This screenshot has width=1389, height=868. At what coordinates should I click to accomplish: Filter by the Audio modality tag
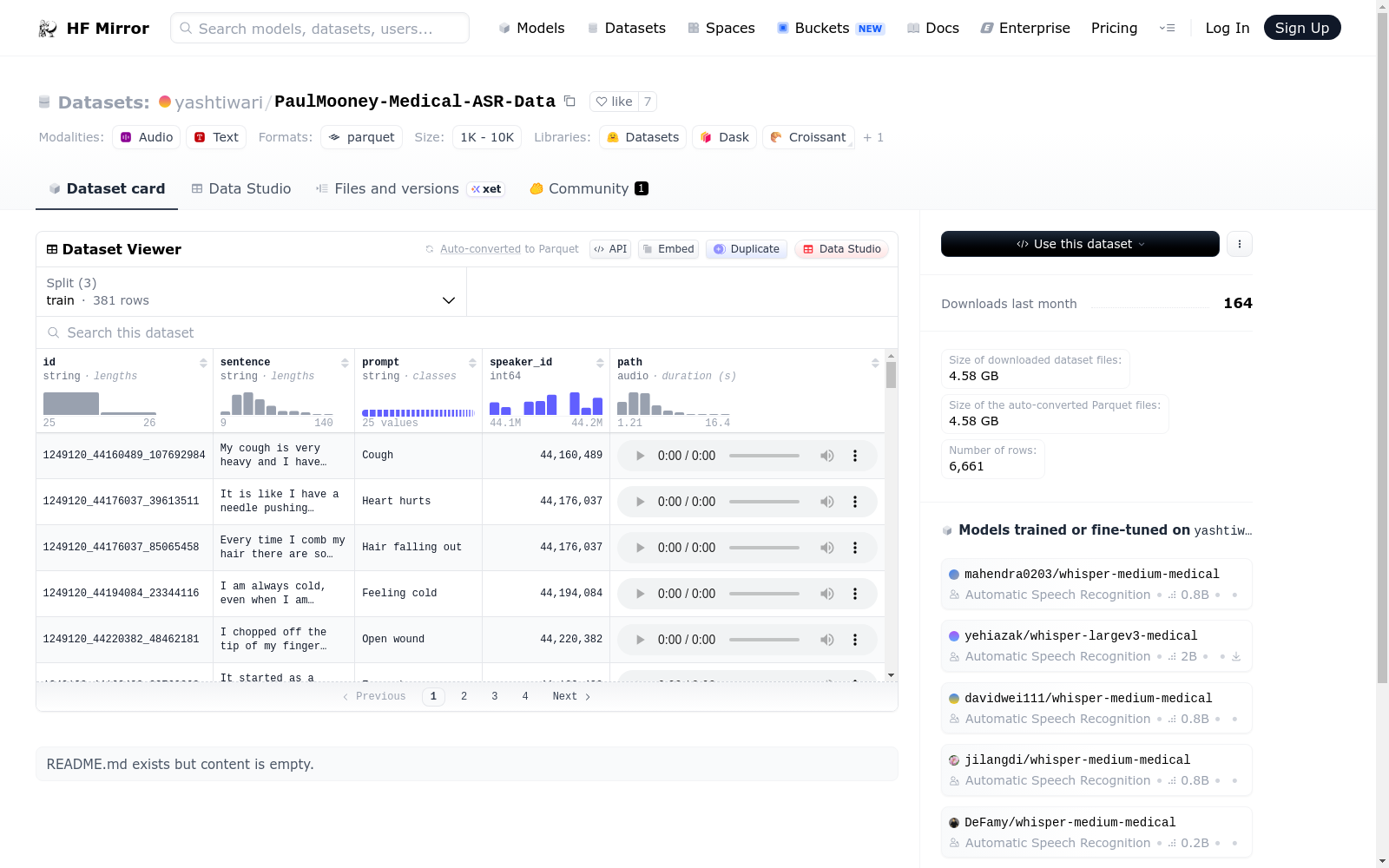pyautogui.click(x=146, y=137)
